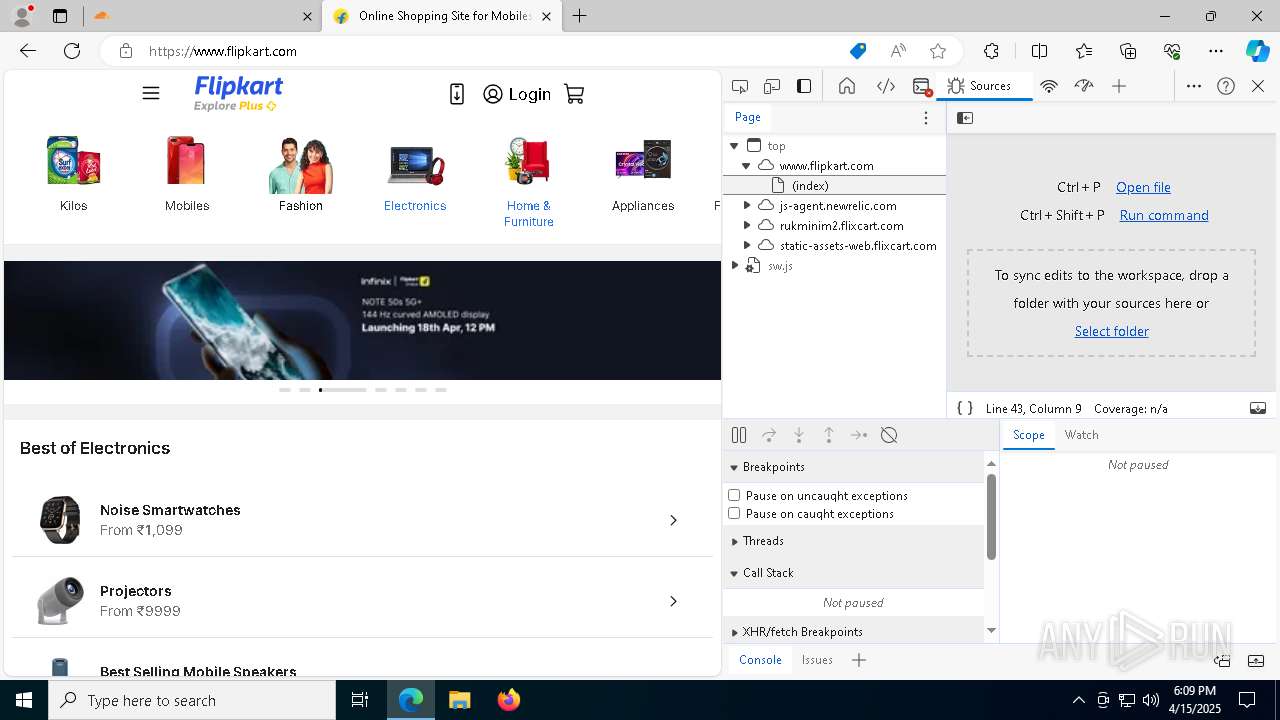Expand rukminim2.flixcart.com tree node

click(746, 225)
